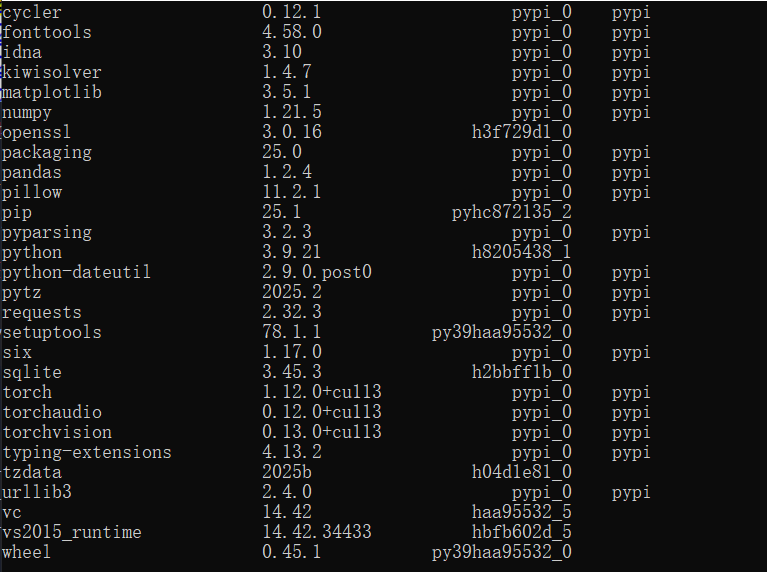Select pillow version 11.2.1
Image resolution: width=767 pixels, height=572 pixels.
click(292, 192)
